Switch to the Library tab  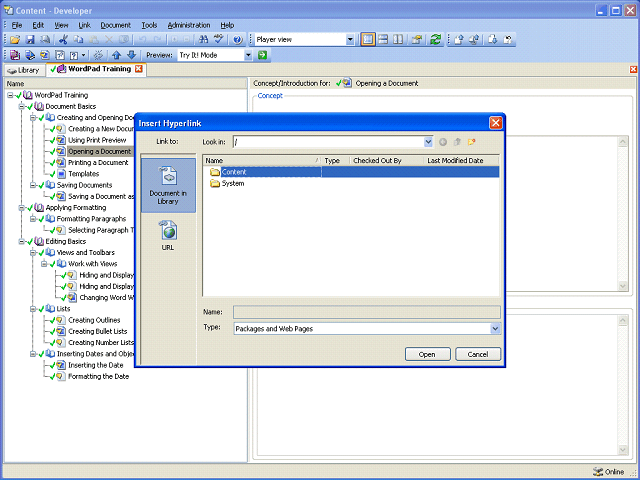[24, 70]
